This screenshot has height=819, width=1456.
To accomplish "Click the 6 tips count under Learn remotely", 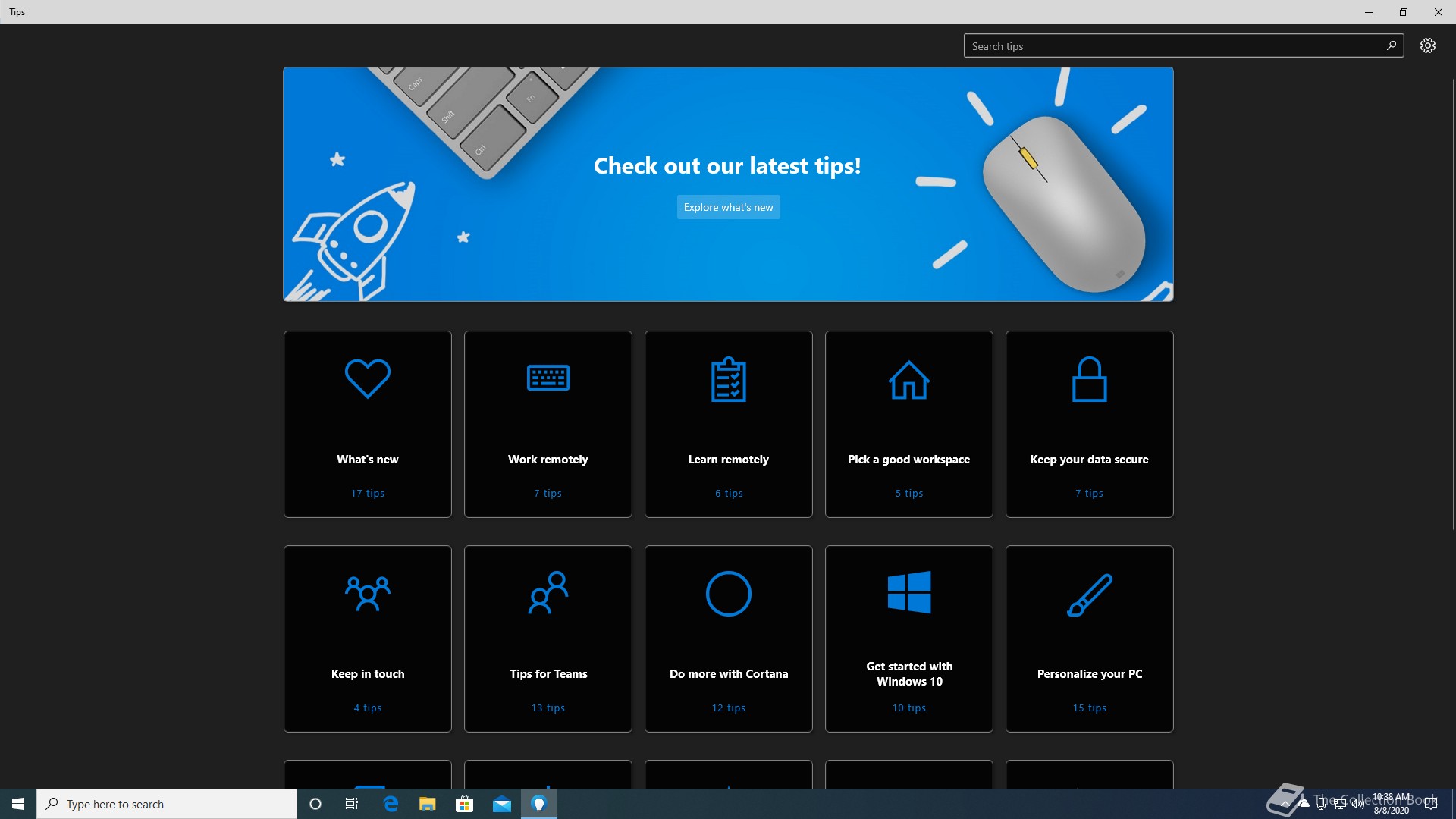I will point(729,494).
